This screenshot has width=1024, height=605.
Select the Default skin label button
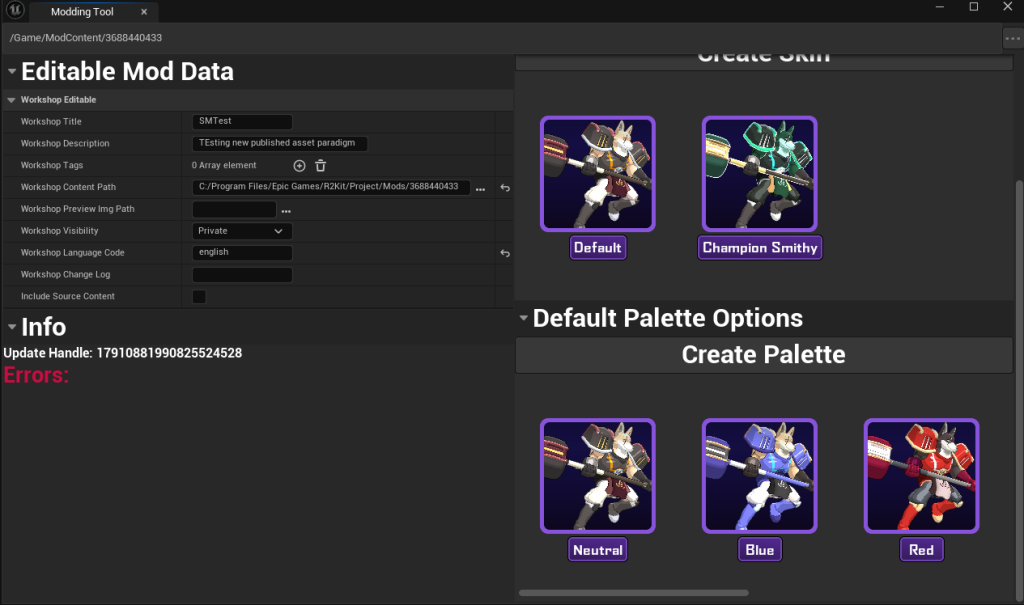tap(598, 248)
